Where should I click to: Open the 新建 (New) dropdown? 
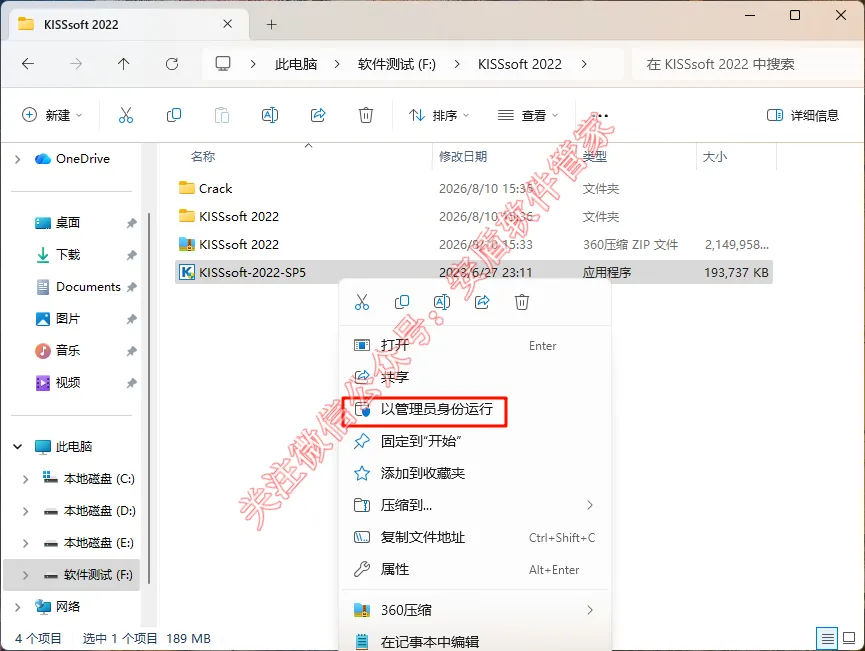52,115
